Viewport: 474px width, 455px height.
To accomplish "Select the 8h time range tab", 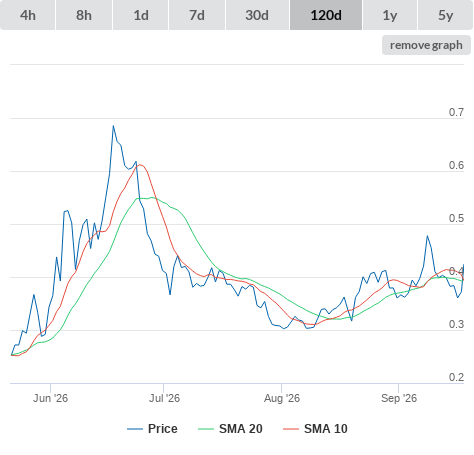I will coord(84,15).
